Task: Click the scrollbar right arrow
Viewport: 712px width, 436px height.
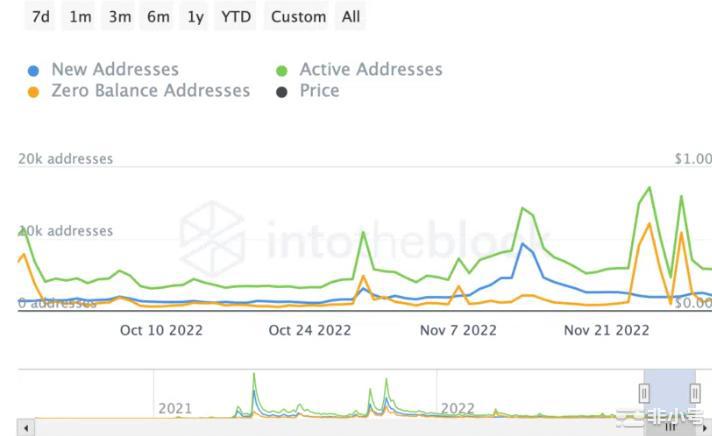Action: pyautogui.click(x=704, y=427)
